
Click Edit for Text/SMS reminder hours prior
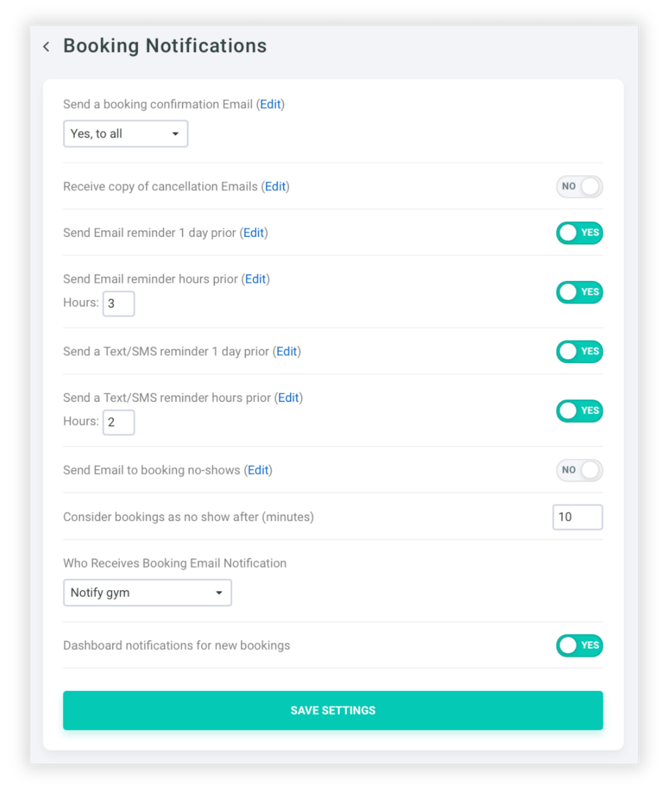click(x=288, y=398)
